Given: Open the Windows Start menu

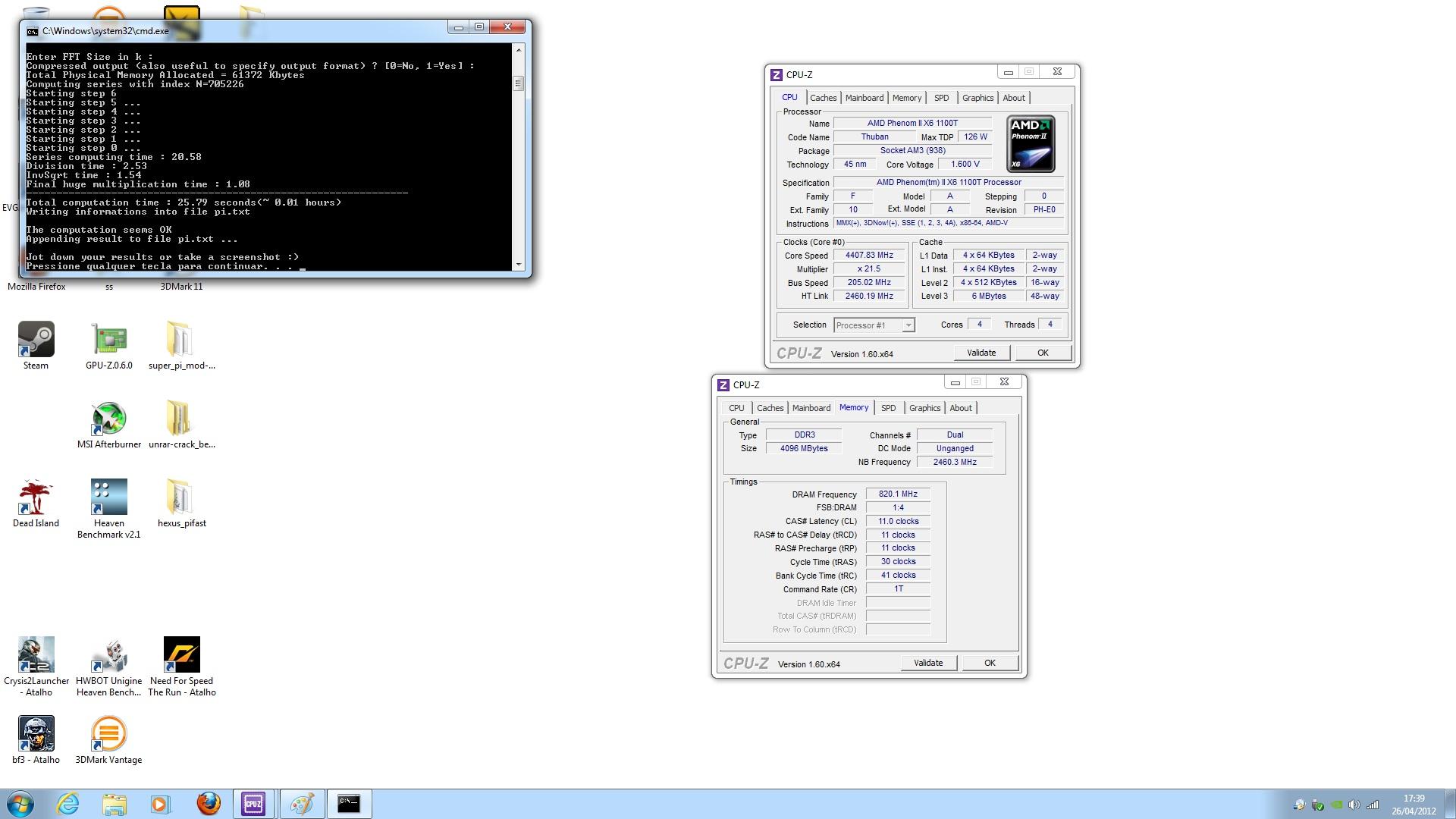Looking at the screenshot, I should 20,804.
